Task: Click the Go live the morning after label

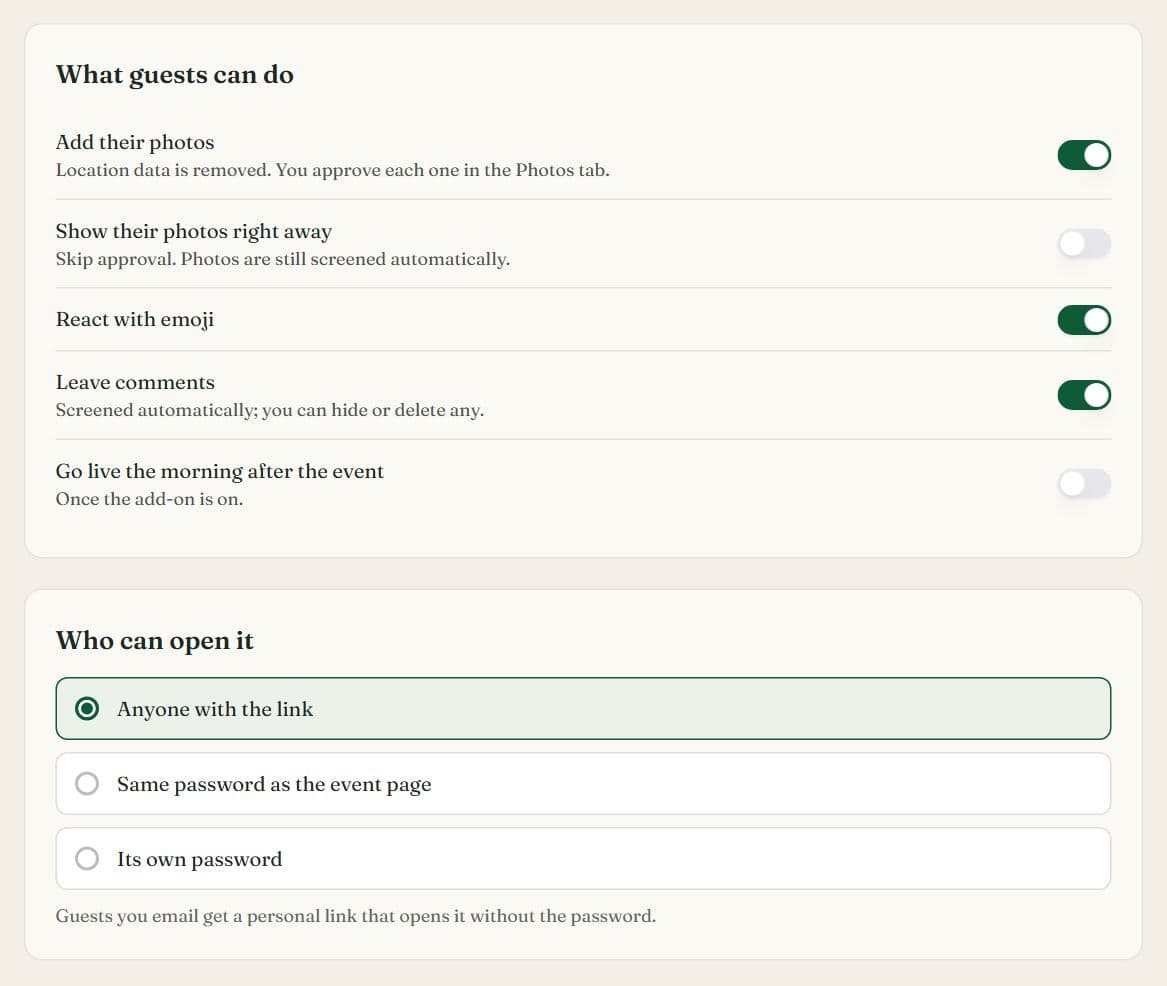Action: (220, 472)
